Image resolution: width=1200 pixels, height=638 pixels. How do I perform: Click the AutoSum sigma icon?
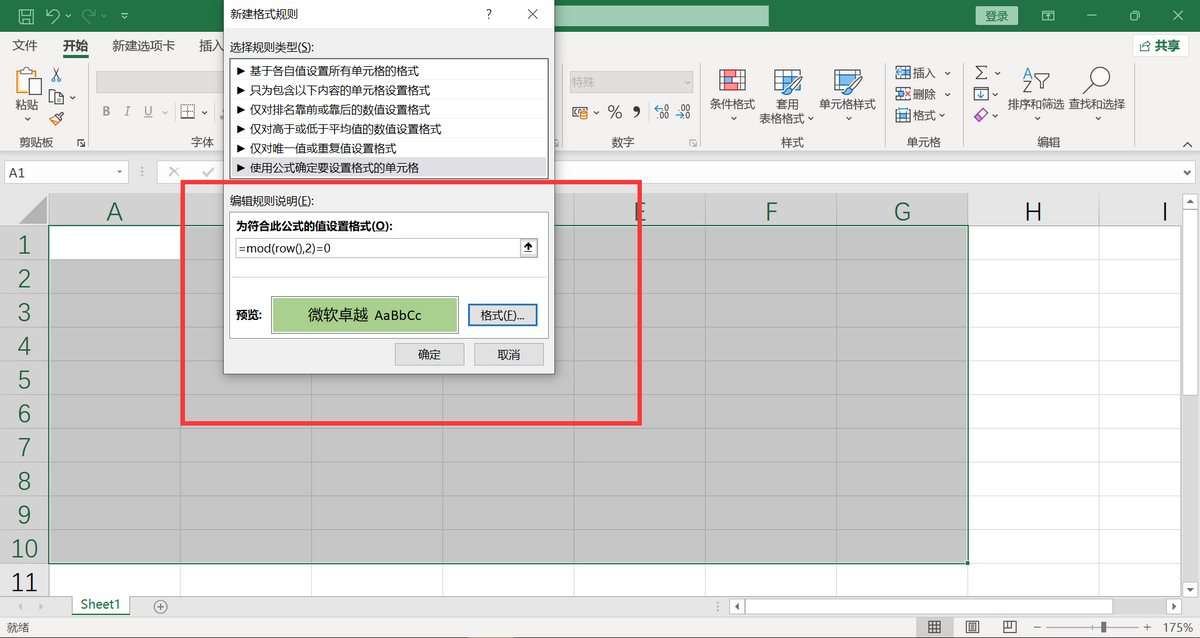click(x=981, y=73)
